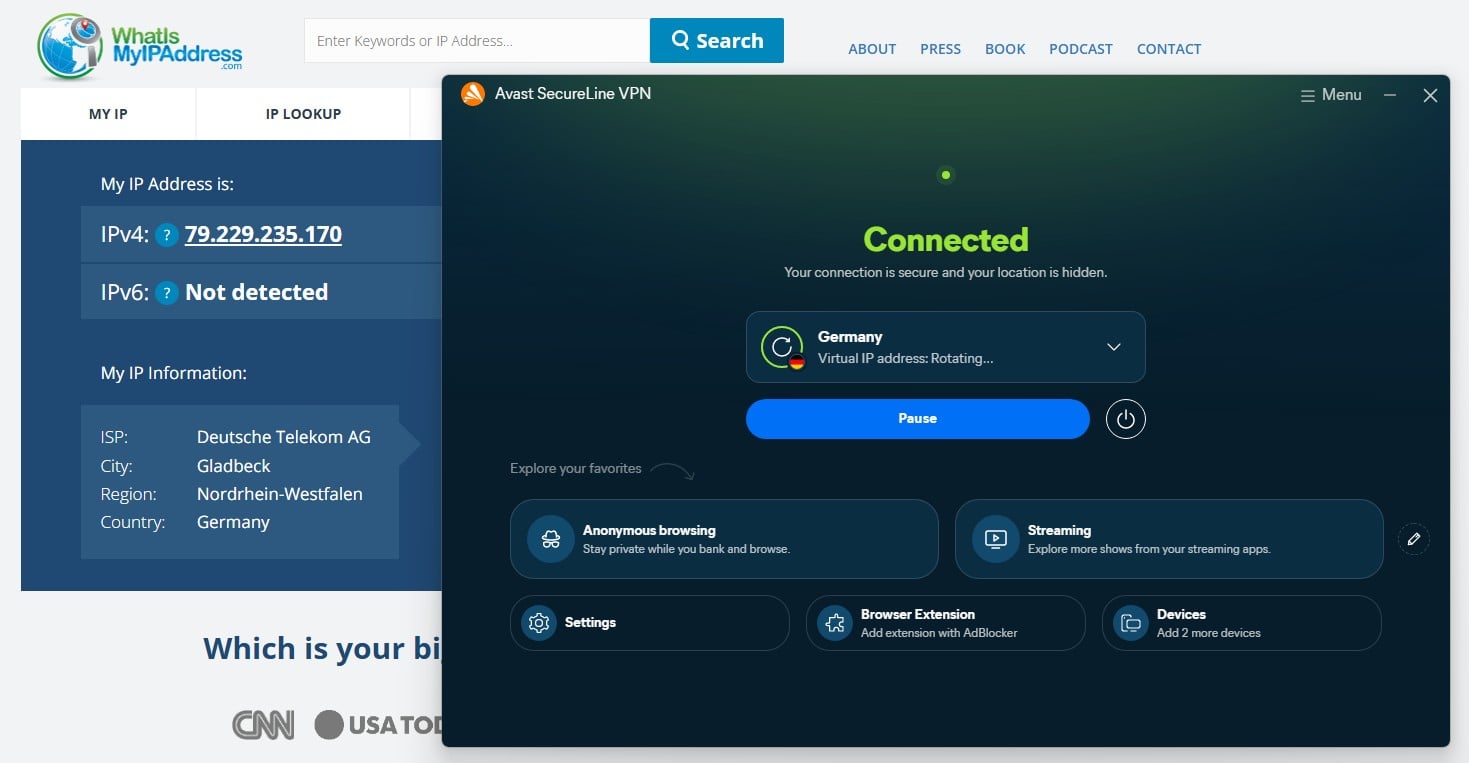Click the Anonymous browsing incognito icon

click(551, 539)
